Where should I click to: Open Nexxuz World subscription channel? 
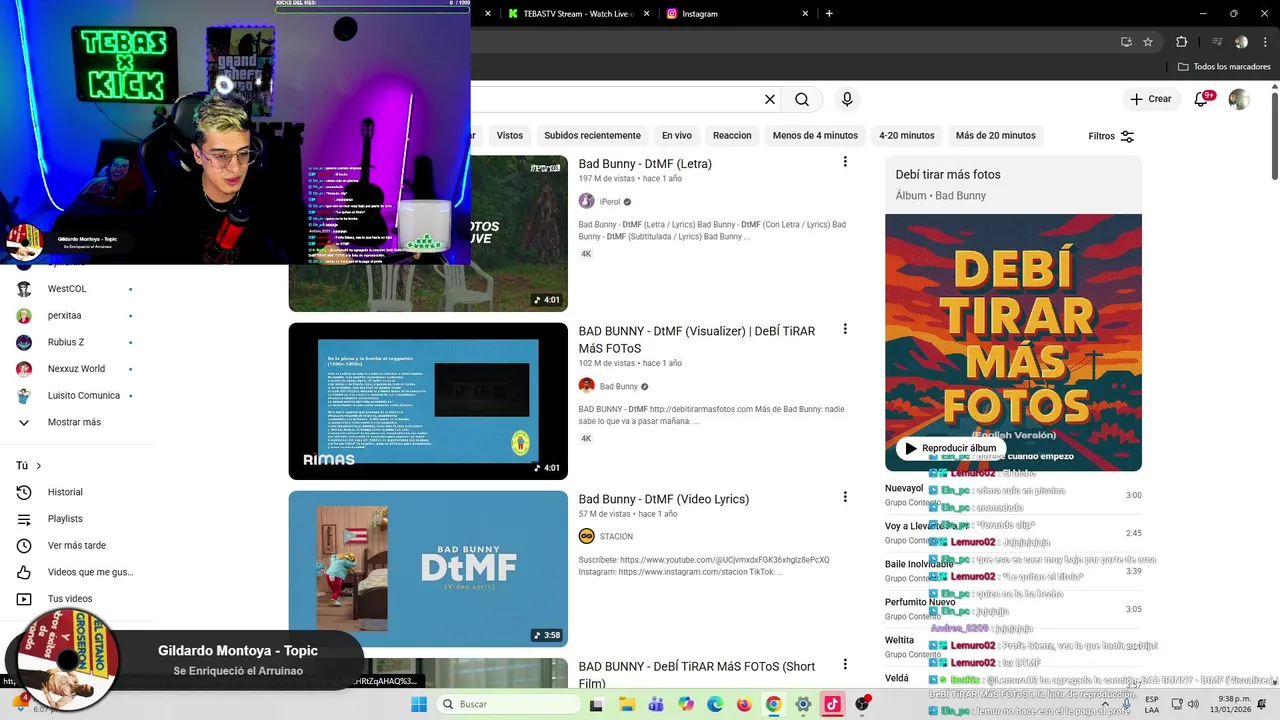pos(76,369)
